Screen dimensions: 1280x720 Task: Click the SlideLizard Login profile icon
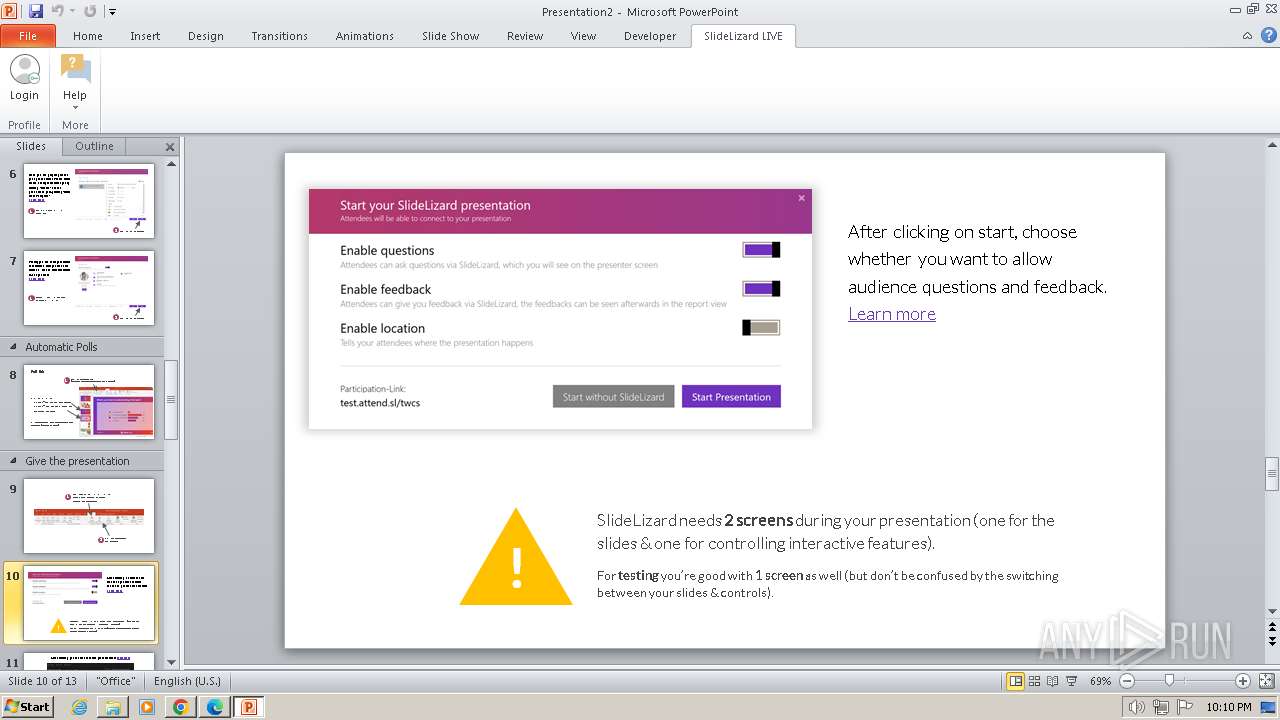pyautogui.click(x=24, y=79)
